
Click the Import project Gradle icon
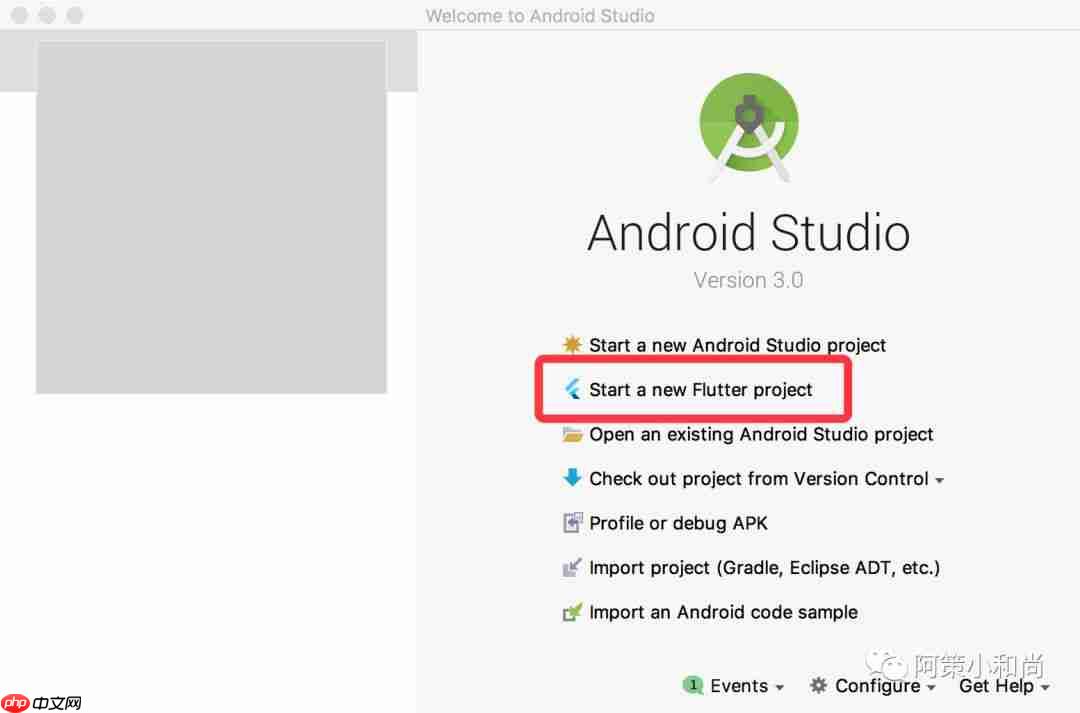pyautogui.click(x=572, y=568)
